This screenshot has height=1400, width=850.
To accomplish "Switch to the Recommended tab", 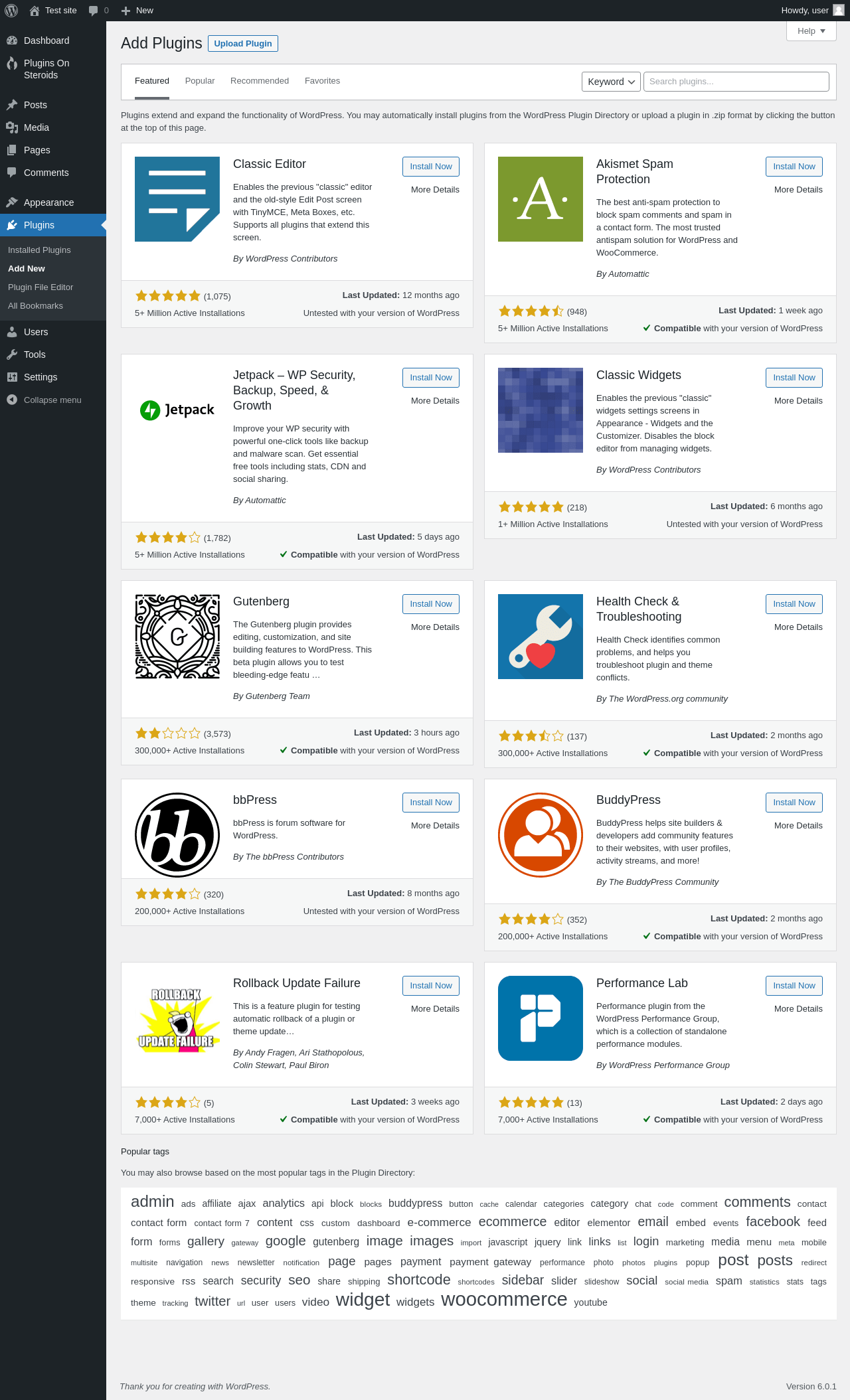I will click(260, 81).
